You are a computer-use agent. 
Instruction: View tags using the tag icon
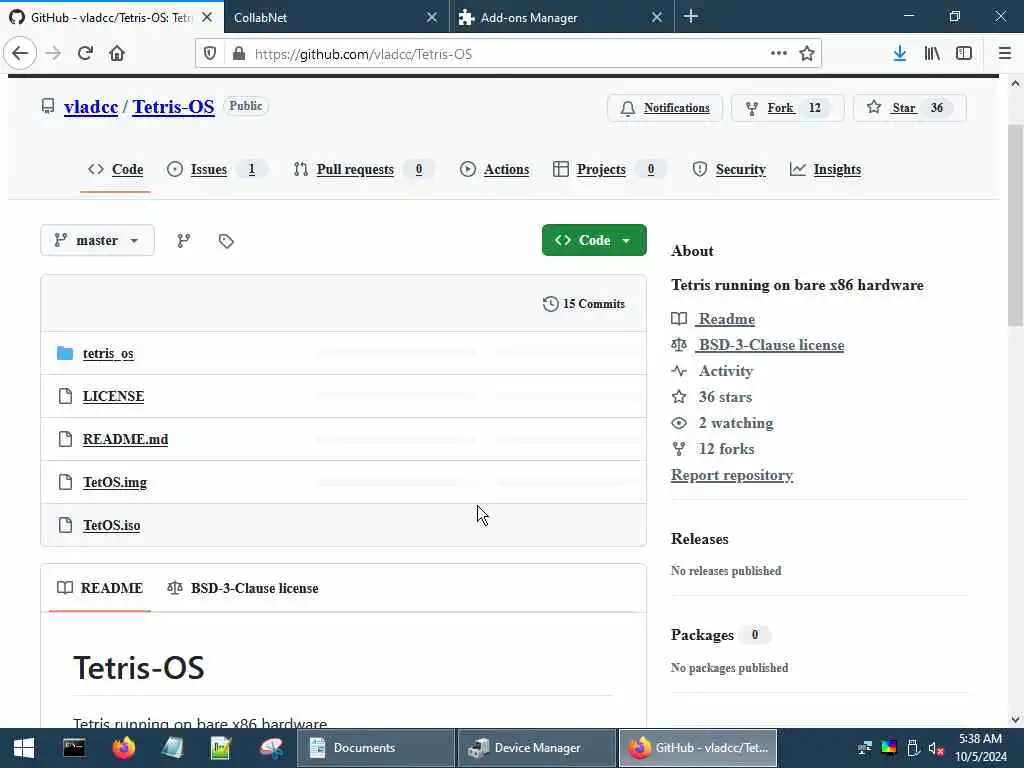click(226, 241)
